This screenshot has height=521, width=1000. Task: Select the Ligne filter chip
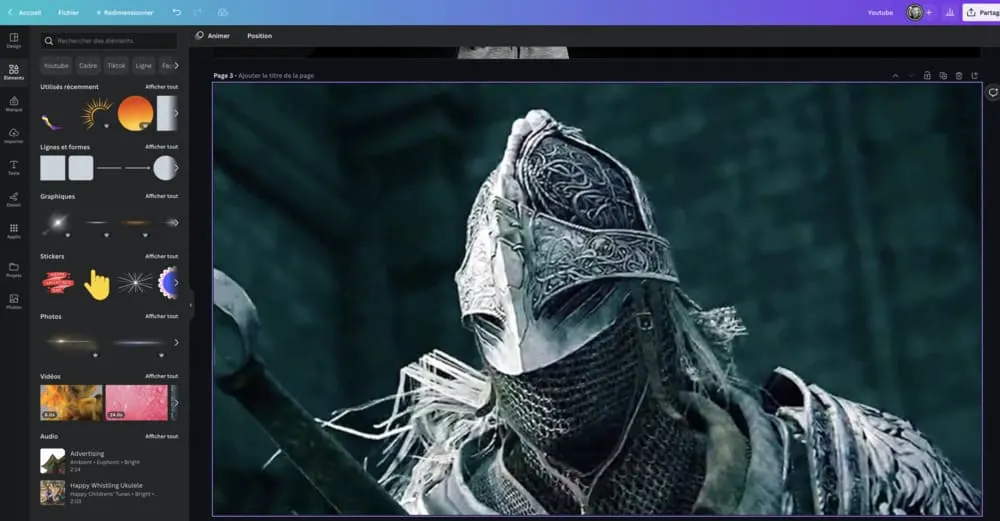[143, 66]
